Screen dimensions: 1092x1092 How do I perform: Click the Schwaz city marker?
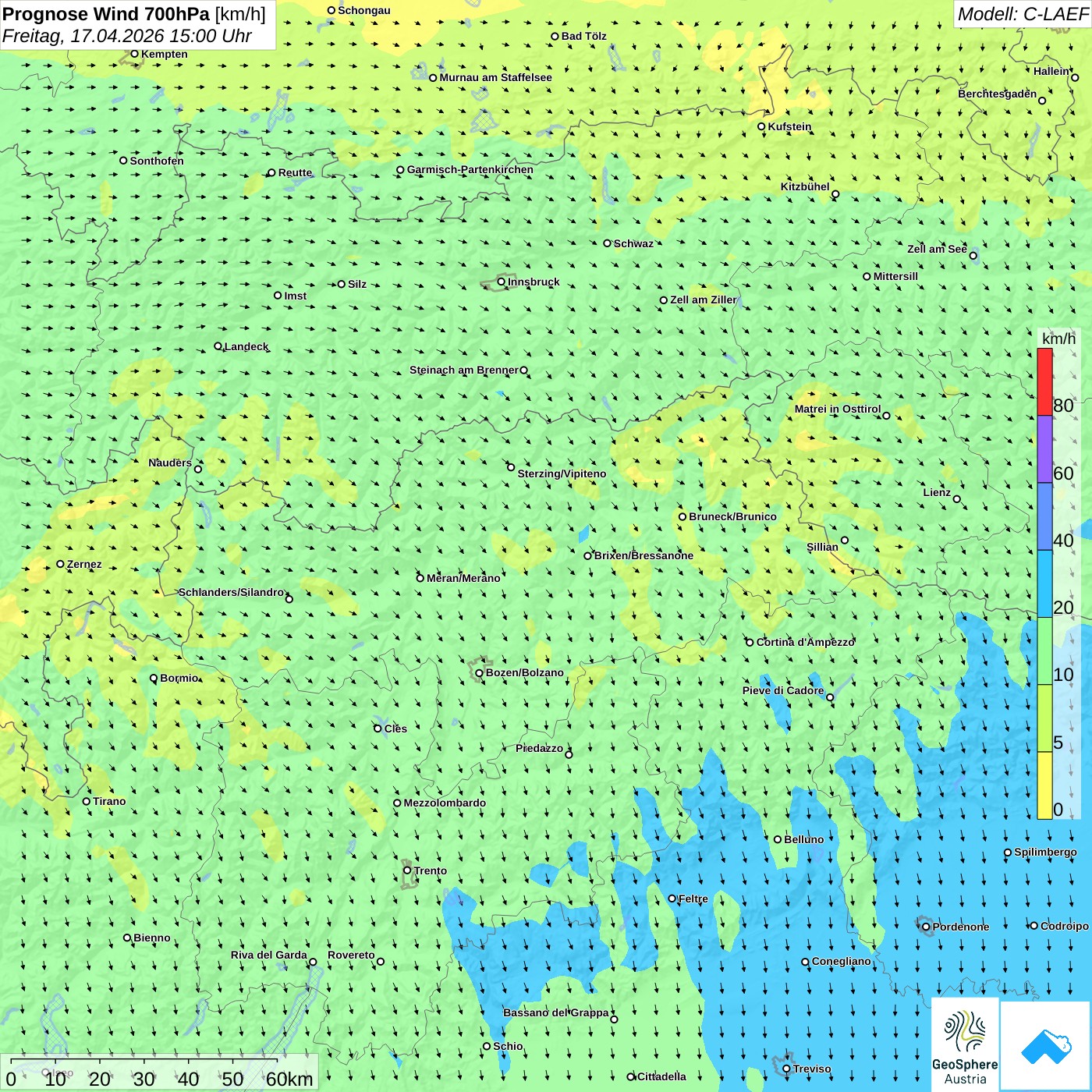[607, 243]
